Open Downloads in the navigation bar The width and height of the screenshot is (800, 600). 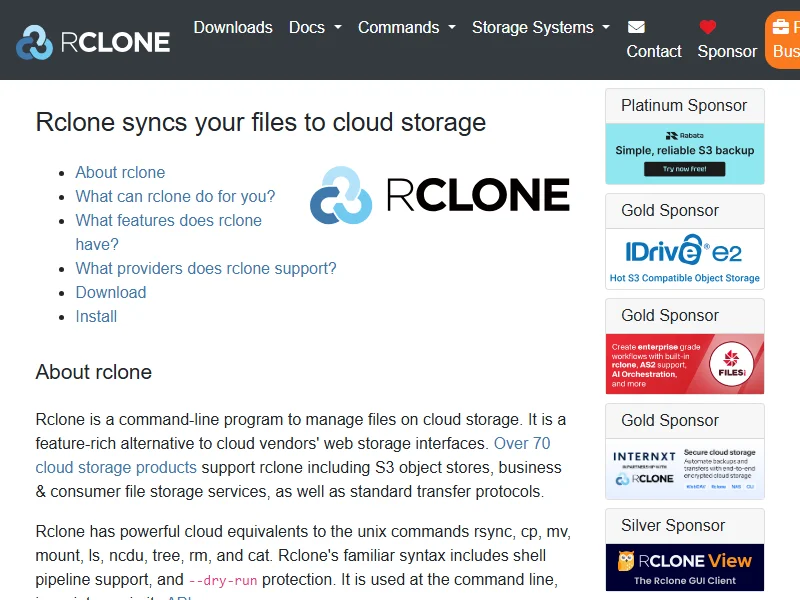tap(233, 27)
